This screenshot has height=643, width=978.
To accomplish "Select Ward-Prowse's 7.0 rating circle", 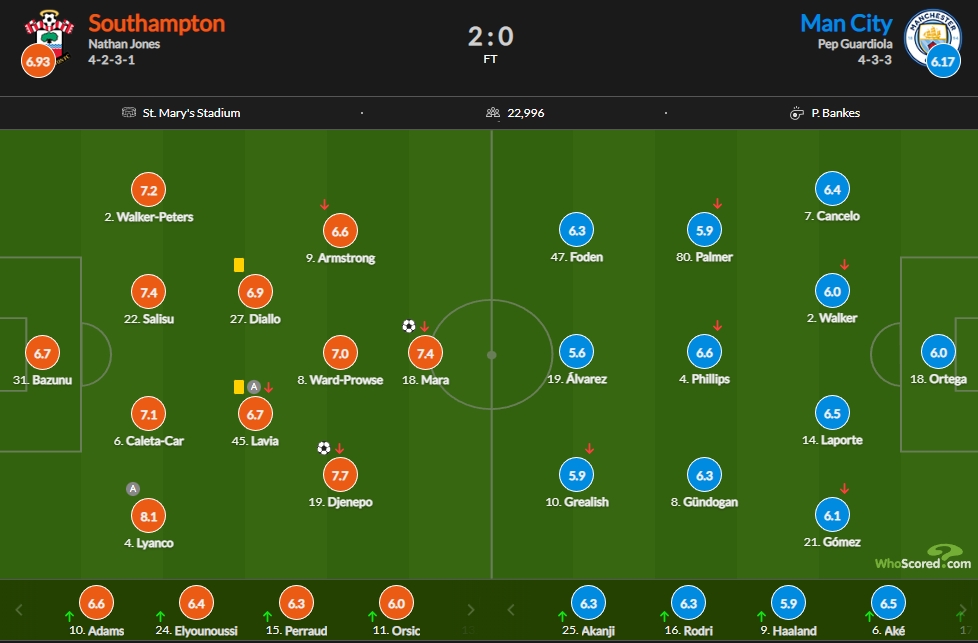I will point(340,353).
